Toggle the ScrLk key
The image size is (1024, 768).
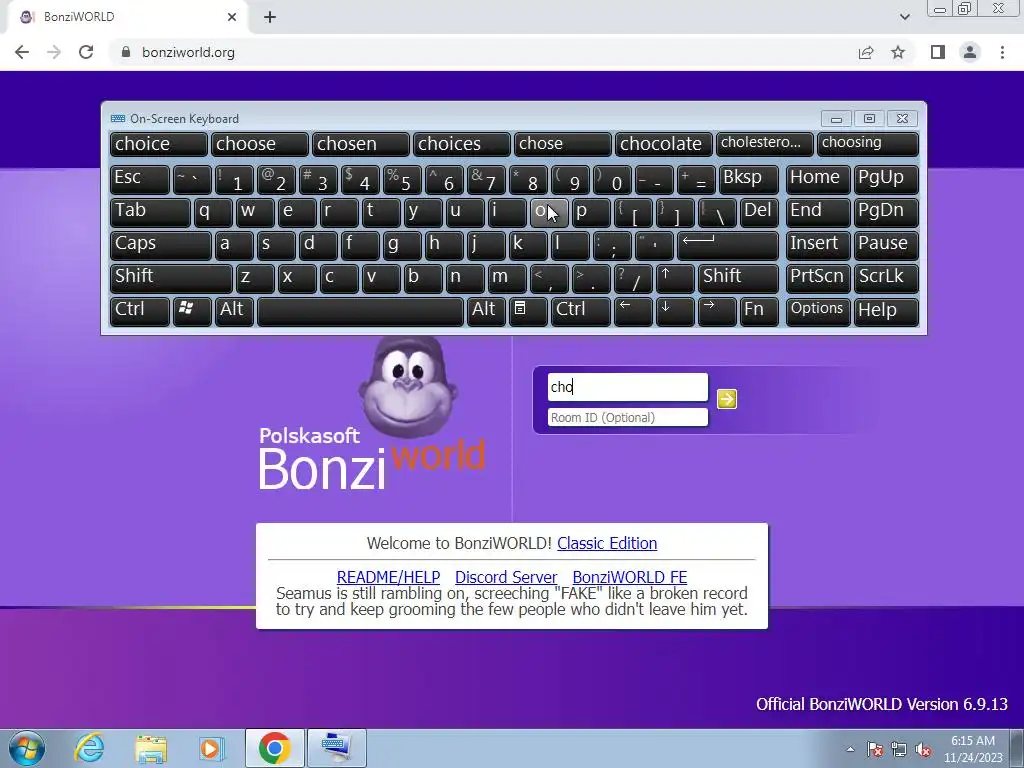pyautogui.click(x=886, y=279)
